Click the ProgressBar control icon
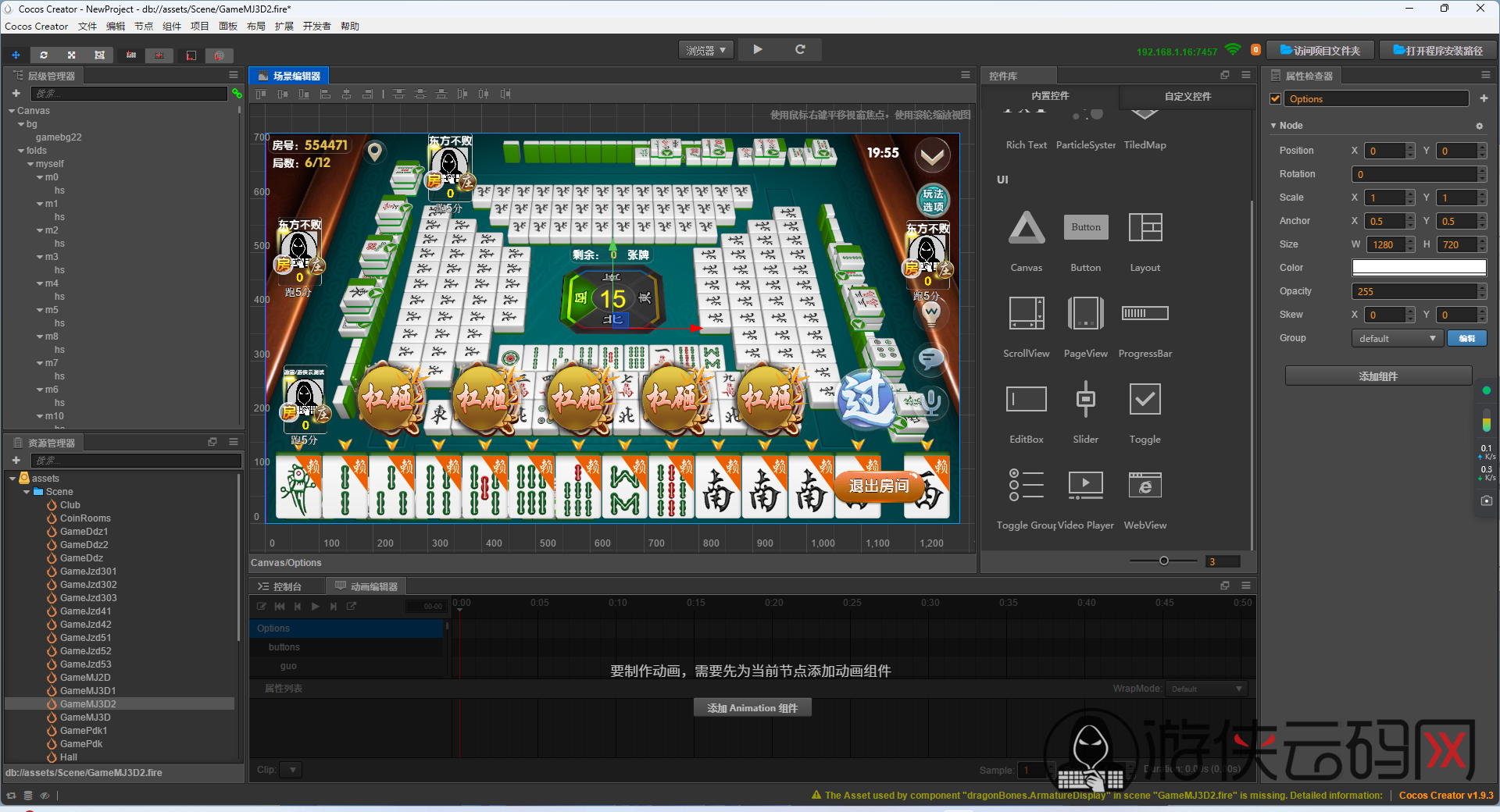The width and height of the screenshot is (1500, 812). (x=1145, y=313)
